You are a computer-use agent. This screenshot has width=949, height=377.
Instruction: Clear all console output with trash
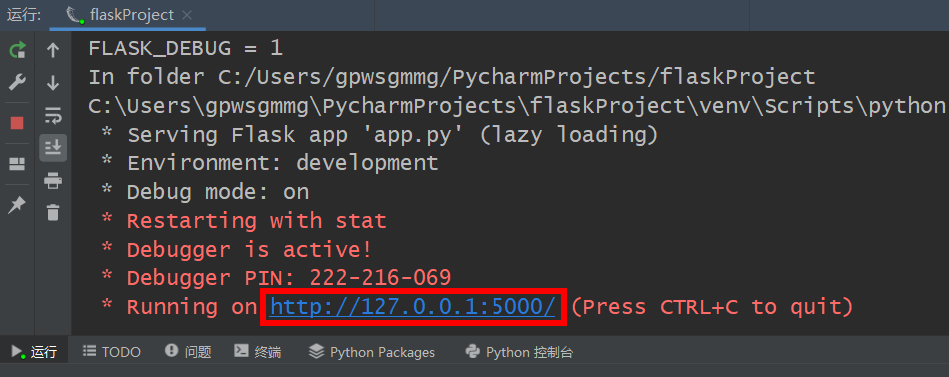point(53,212)
